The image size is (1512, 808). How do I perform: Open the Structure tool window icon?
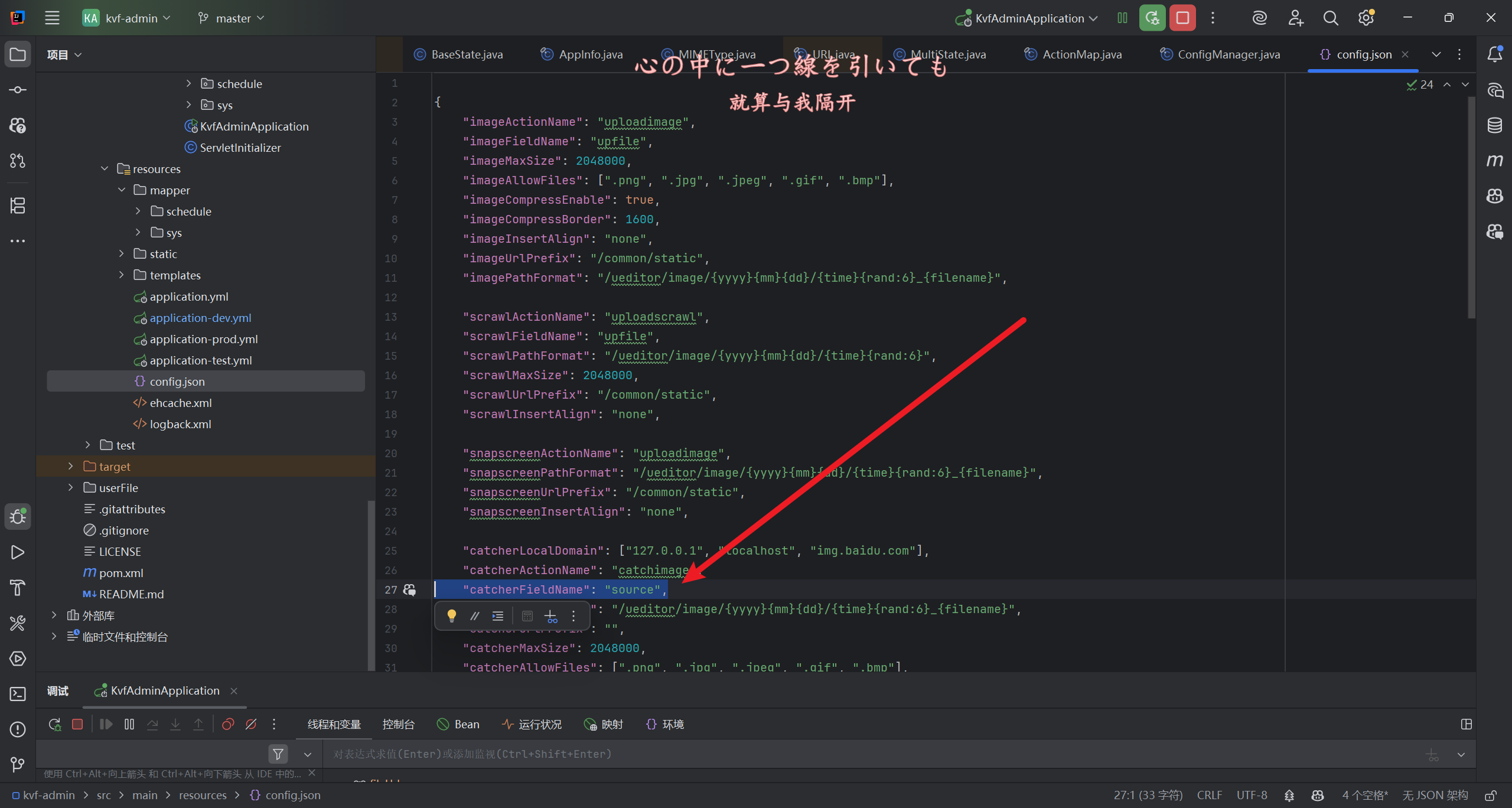[x=18, y=206]
